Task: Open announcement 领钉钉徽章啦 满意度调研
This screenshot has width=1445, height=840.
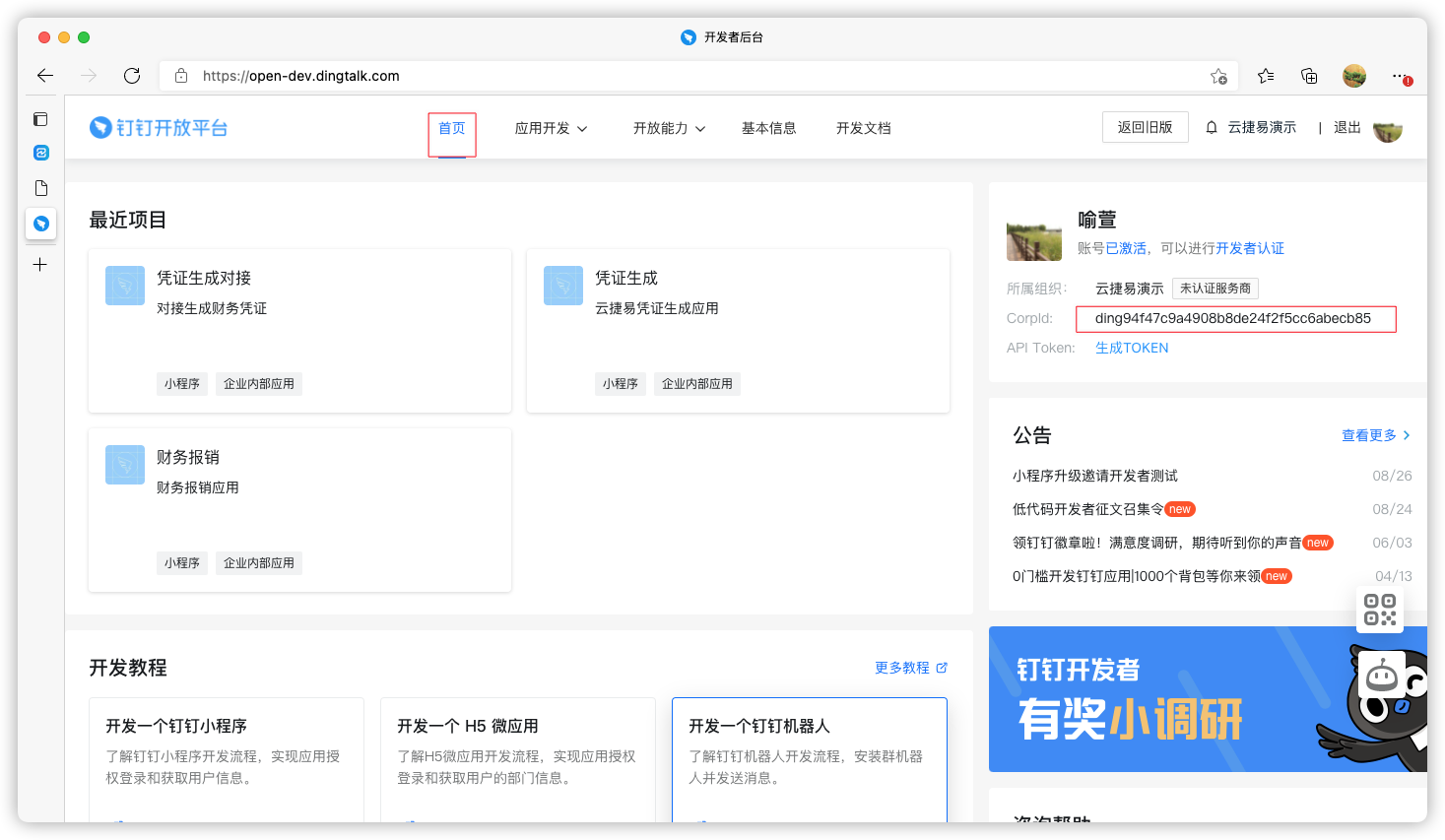Action: coord(1157,543)
